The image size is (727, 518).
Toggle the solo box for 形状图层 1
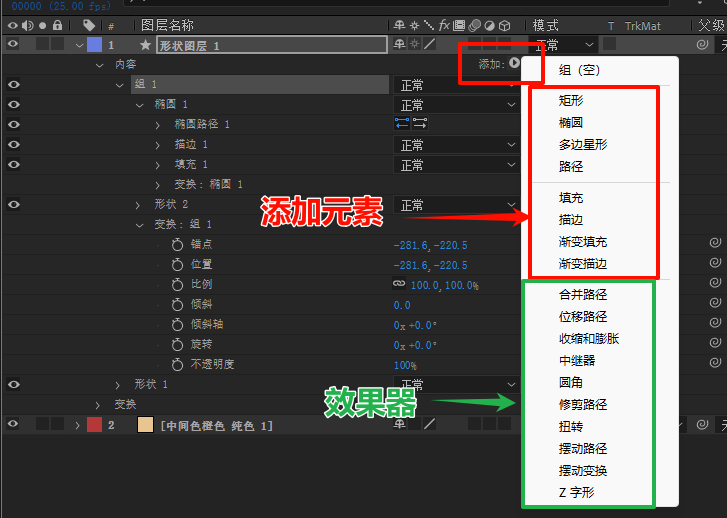[x=43, y=45]
